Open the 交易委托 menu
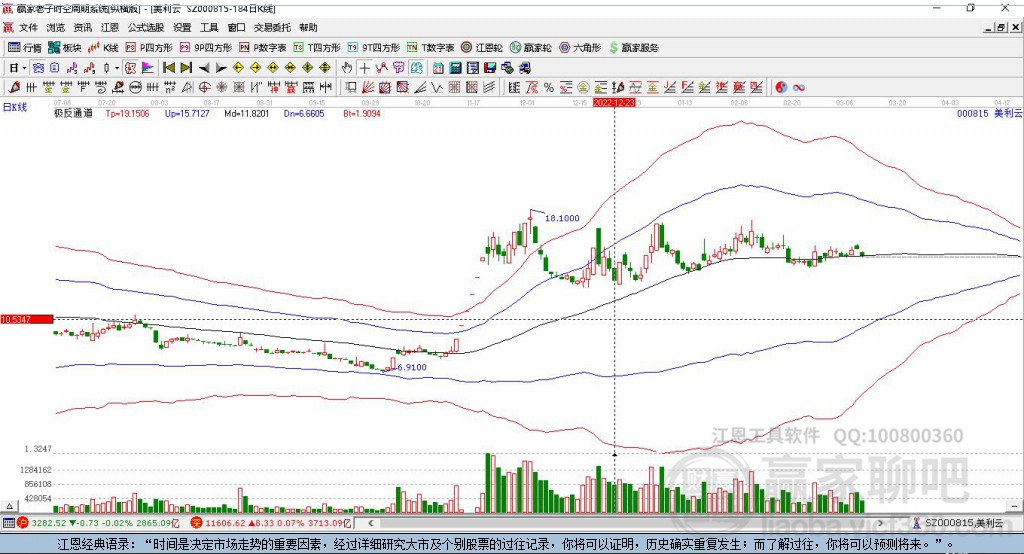The image size is (1024, 554). click(272, 27)
